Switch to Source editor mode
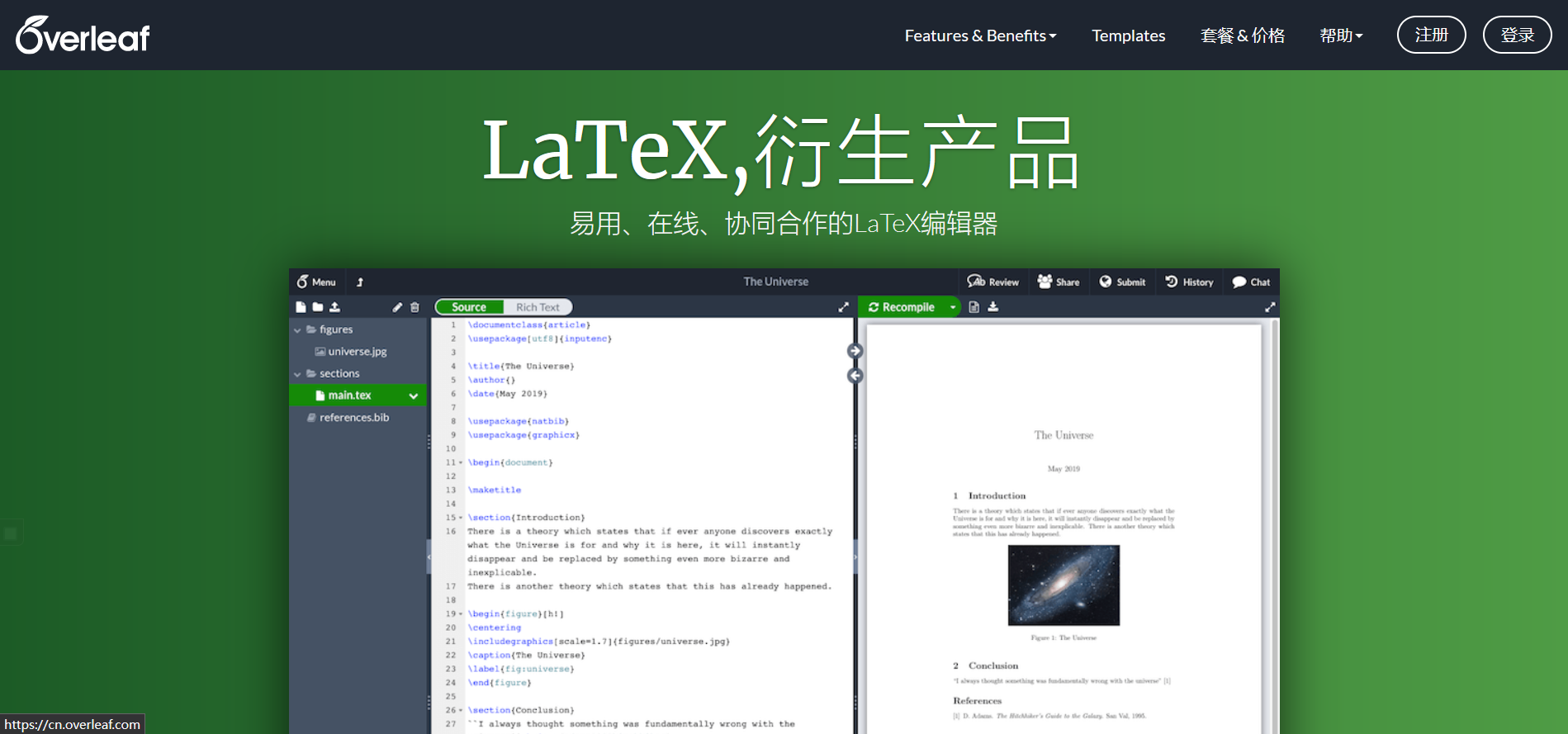1568x734 pixels. tap(469, 307)
